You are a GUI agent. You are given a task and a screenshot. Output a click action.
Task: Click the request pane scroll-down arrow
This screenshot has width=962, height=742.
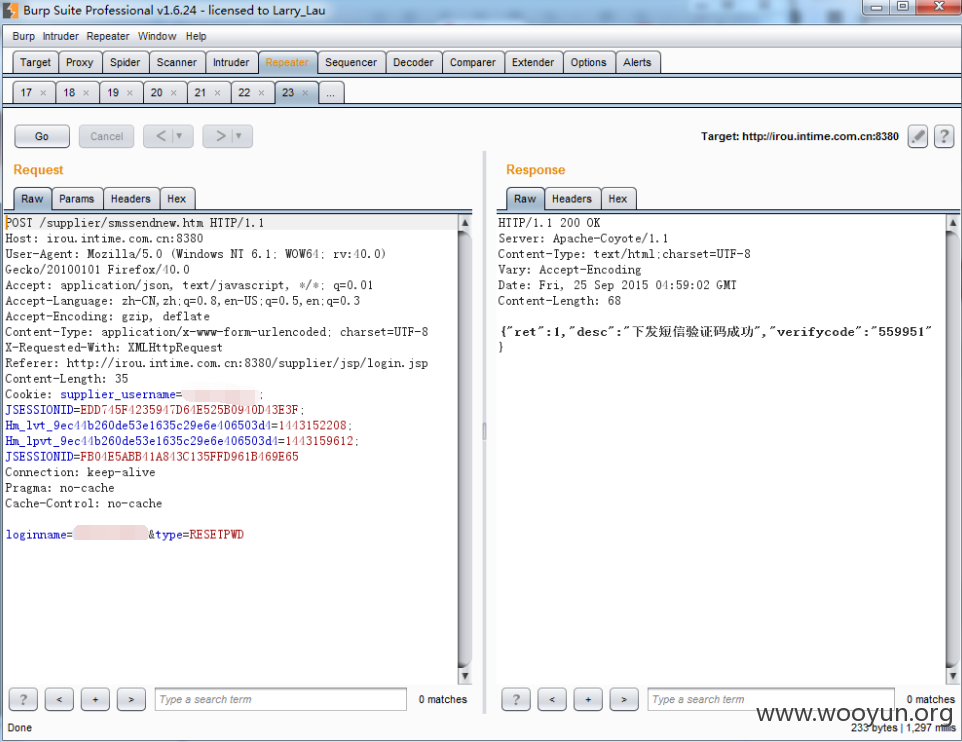click(465, 676)
